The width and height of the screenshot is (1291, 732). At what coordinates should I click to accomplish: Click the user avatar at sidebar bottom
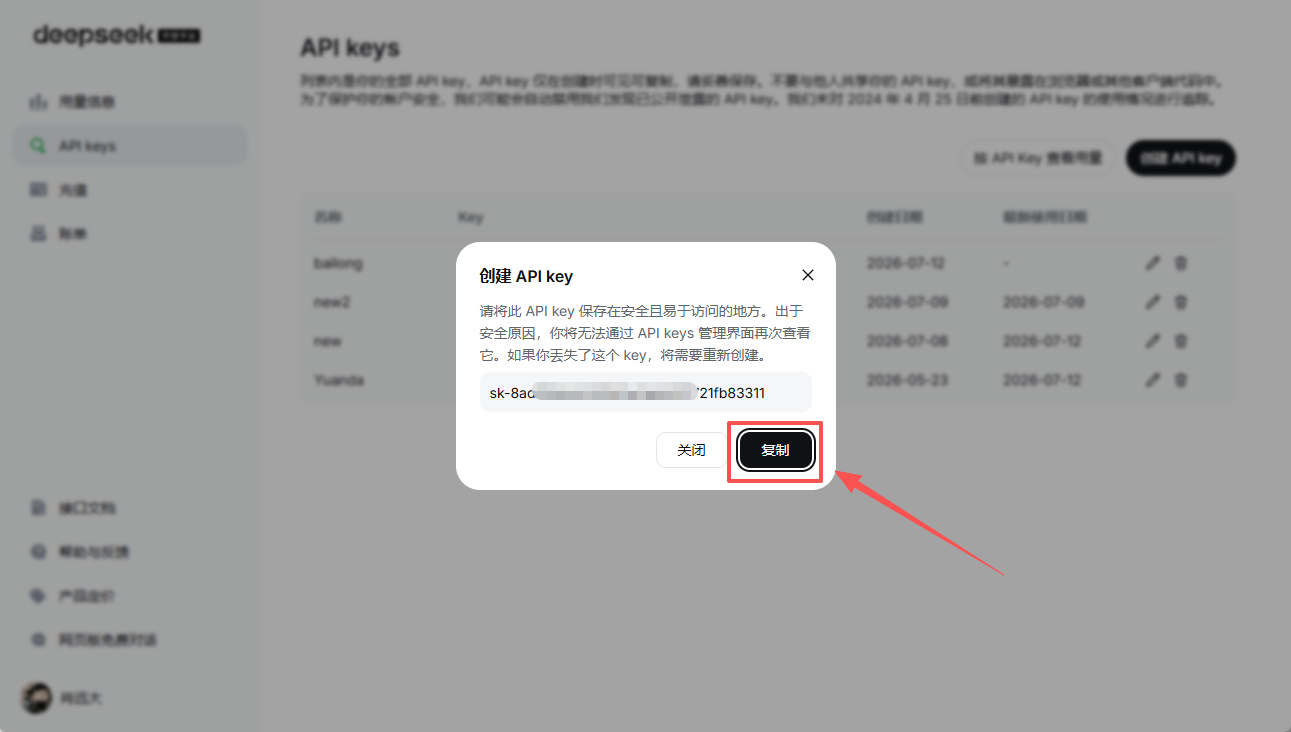[37, 698]
